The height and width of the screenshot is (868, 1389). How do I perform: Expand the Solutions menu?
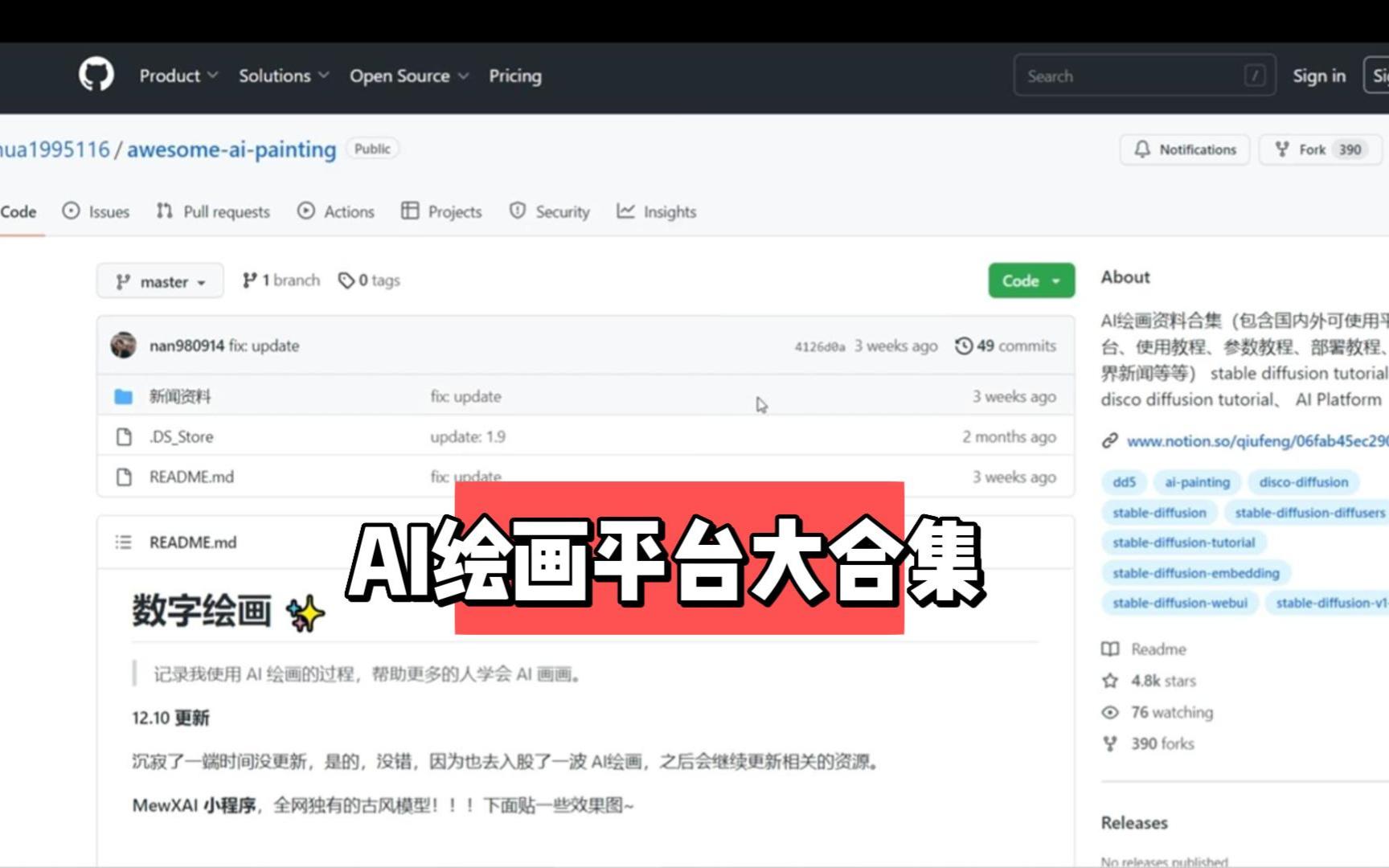click(x=284, y=76)
